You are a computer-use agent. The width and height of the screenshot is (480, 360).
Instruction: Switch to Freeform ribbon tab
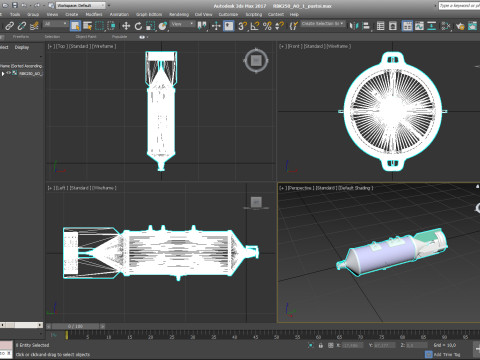(x=21, y=37)
